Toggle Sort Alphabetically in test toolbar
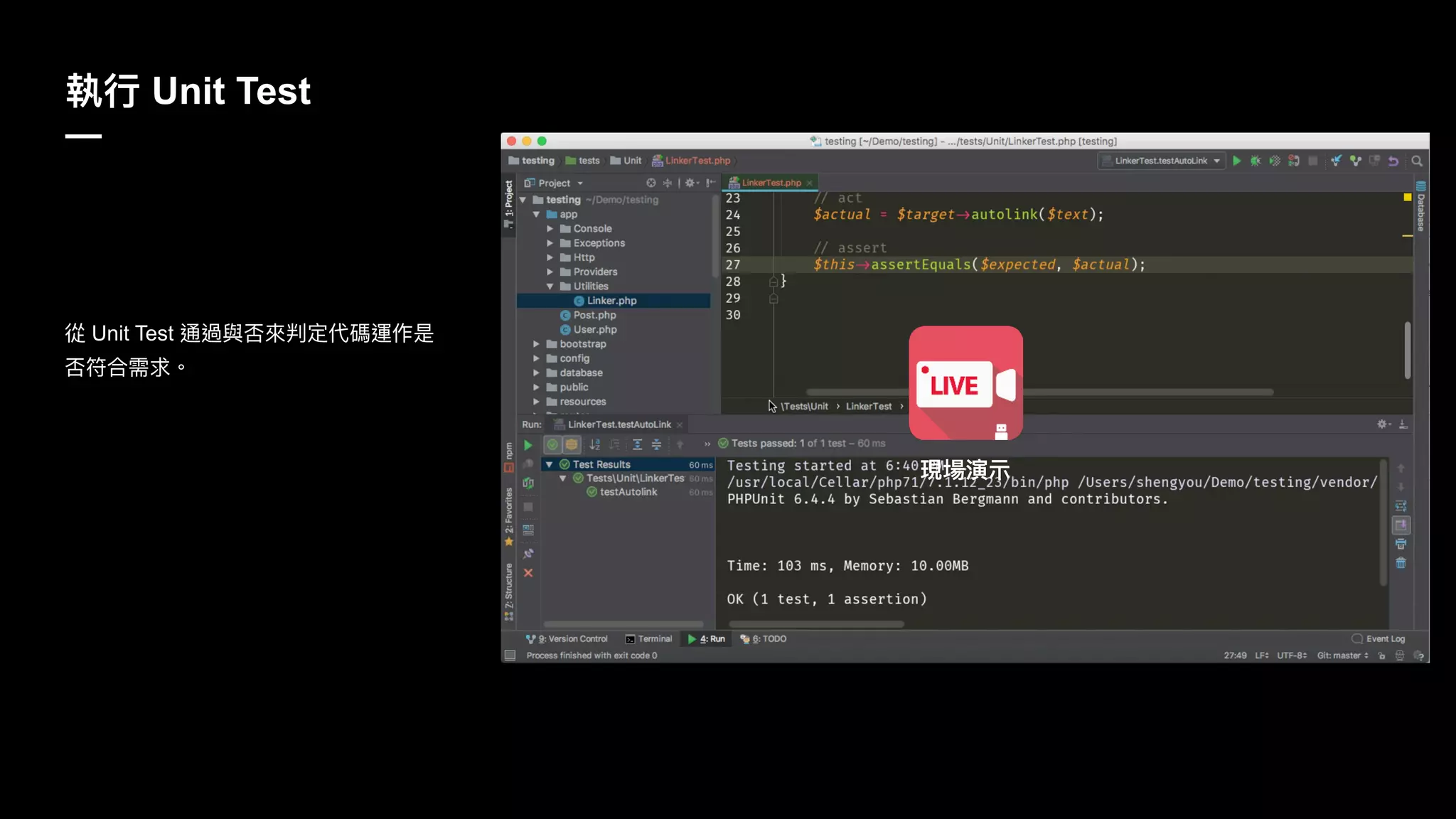The height and width of the screenshot is (819, 1456). (595, 445)
